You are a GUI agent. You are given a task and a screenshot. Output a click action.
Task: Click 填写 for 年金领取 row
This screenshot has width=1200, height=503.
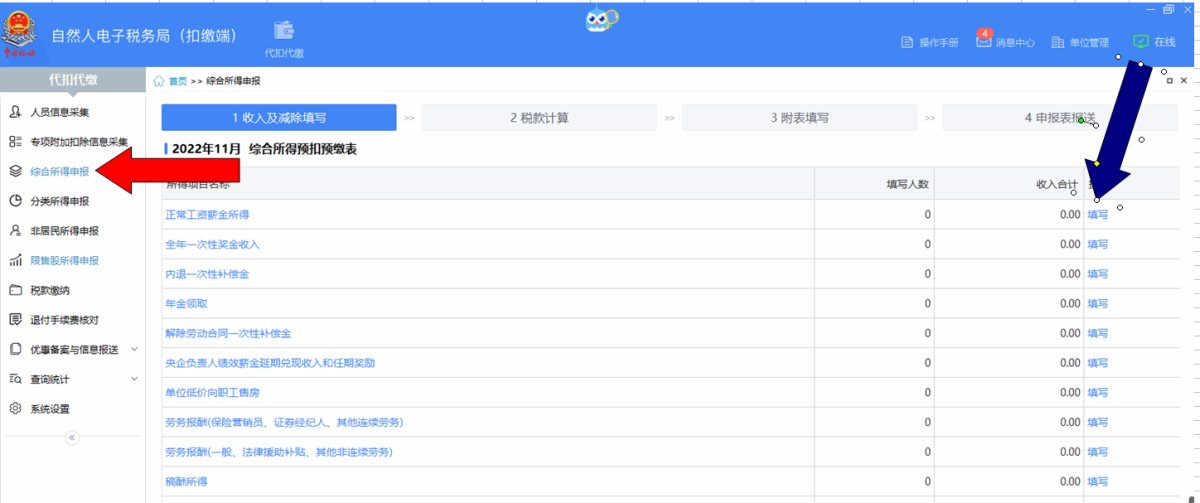click(x=1097, y=303)
